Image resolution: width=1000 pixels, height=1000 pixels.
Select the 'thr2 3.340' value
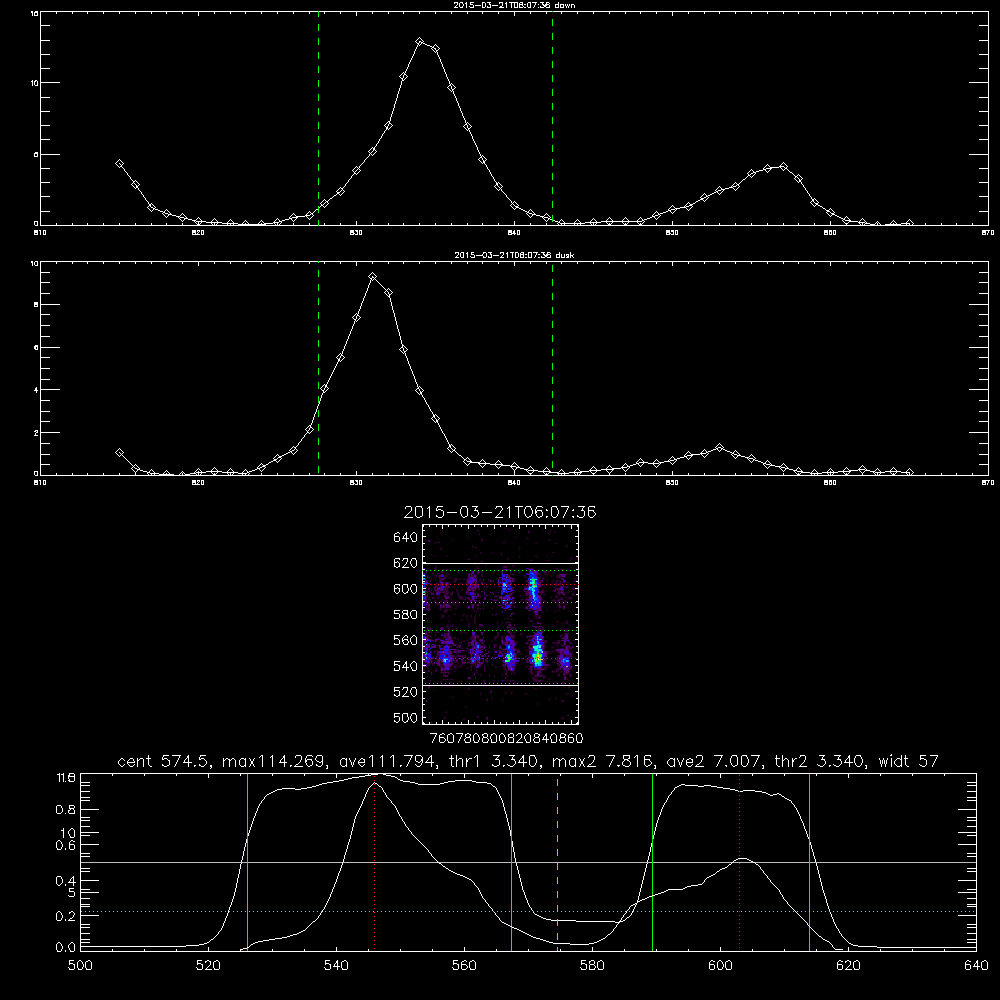[x=820, y=761]
